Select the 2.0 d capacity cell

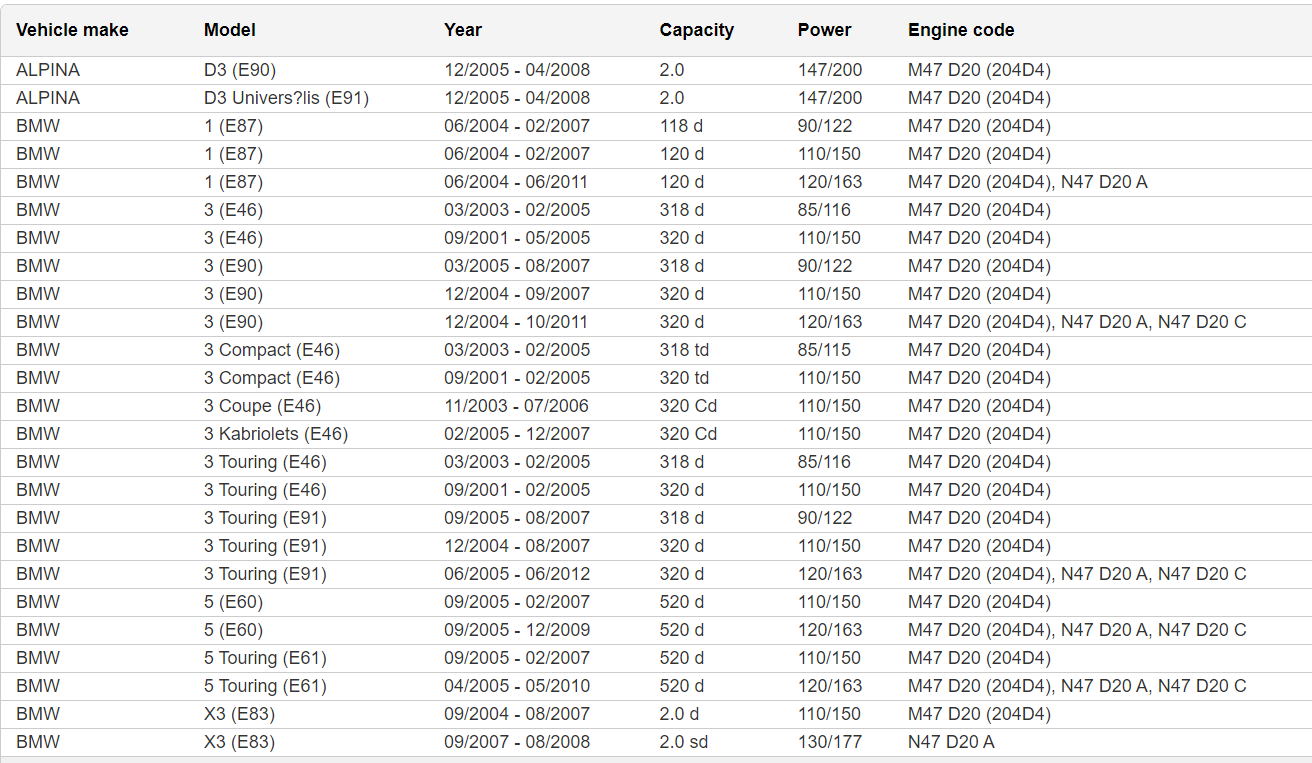(679, 714)
